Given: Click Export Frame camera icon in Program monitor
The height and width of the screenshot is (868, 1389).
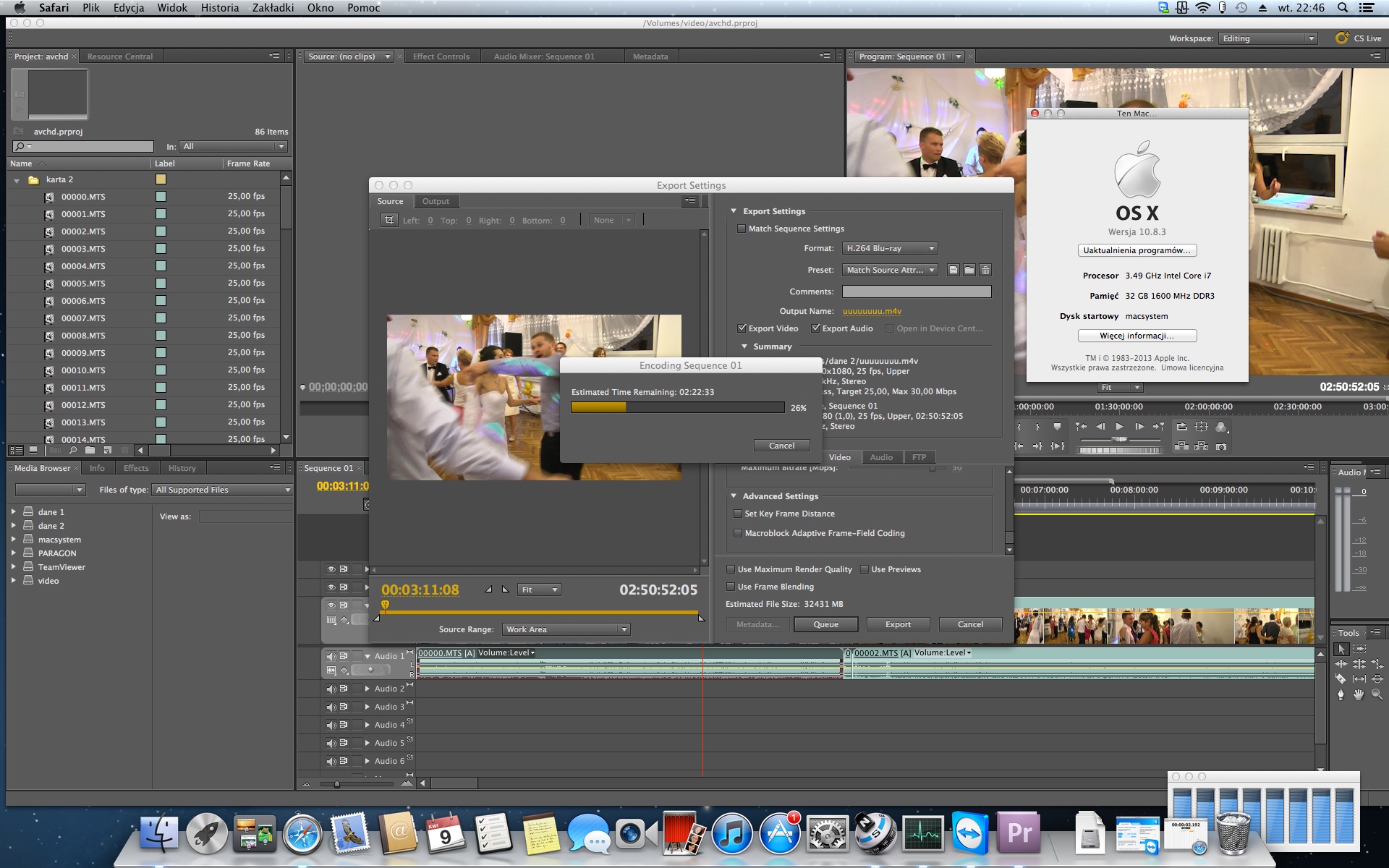Looking at the screenshot, I should [x=1221, y=446].
